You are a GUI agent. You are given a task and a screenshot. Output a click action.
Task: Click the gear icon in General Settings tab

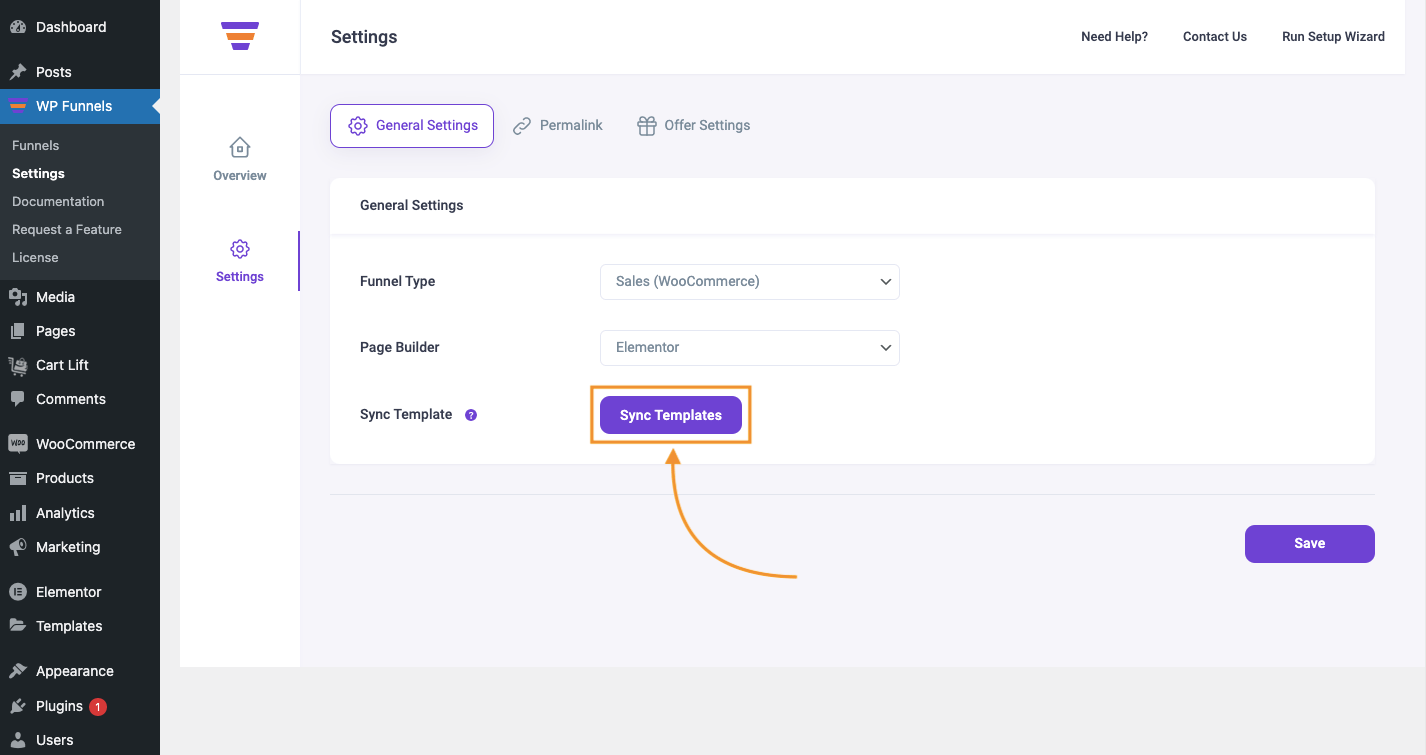pos(358,126)
